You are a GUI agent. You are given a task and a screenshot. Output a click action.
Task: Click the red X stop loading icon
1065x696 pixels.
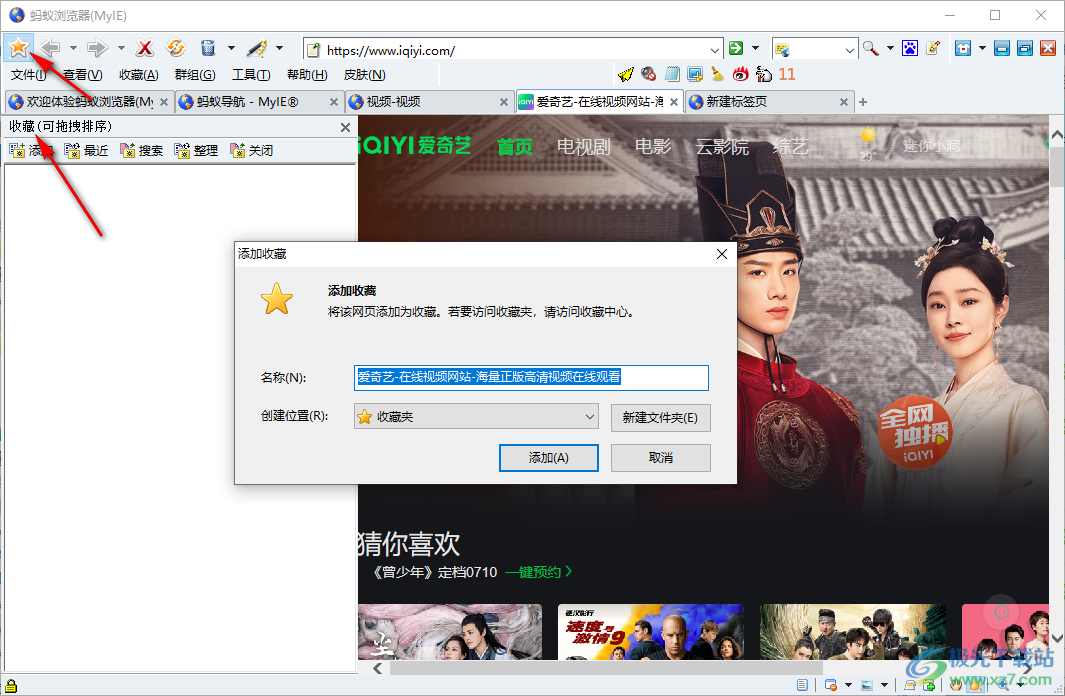coord(145,47)
